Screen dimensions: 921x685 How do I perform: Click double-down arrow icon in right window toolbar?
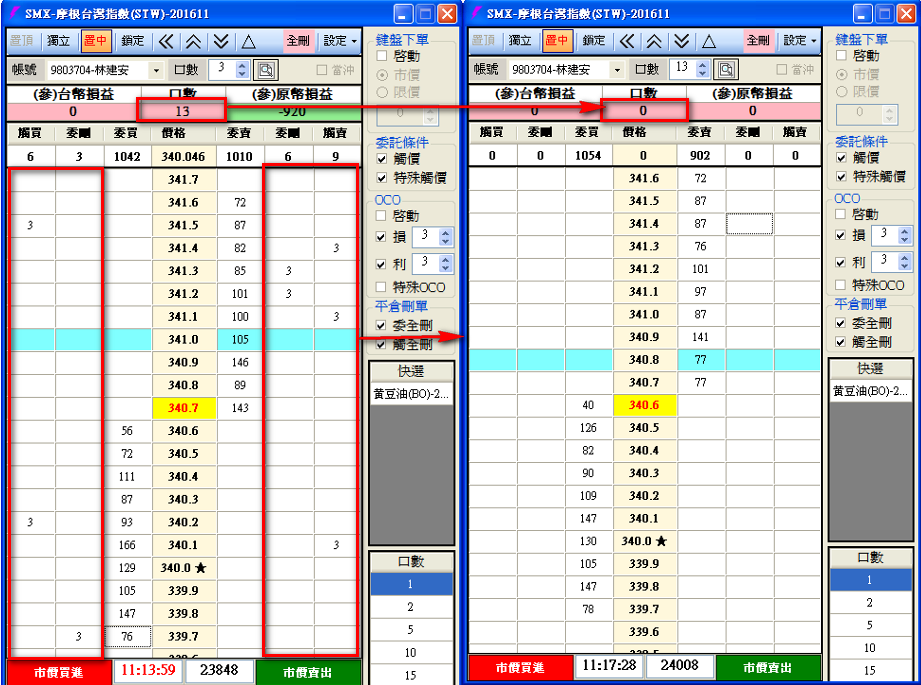click(681, 41)
